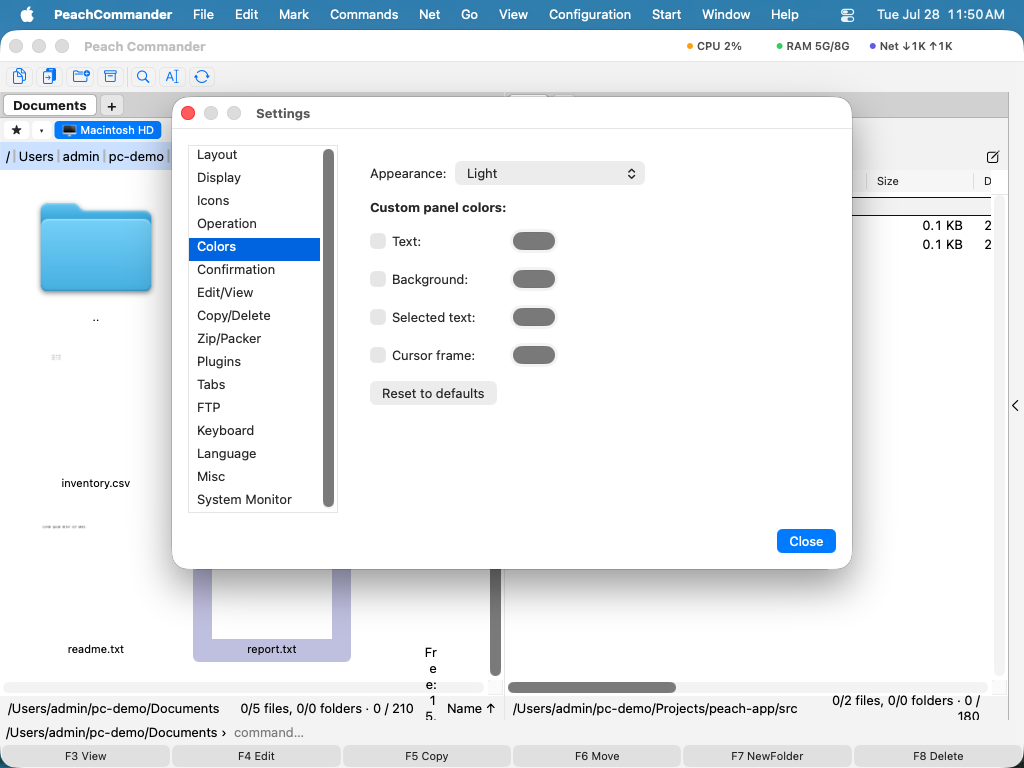Select the report.txt file
Image resolution: width=1024 pixels, height=768 pixels.
[x=272, y=614]
